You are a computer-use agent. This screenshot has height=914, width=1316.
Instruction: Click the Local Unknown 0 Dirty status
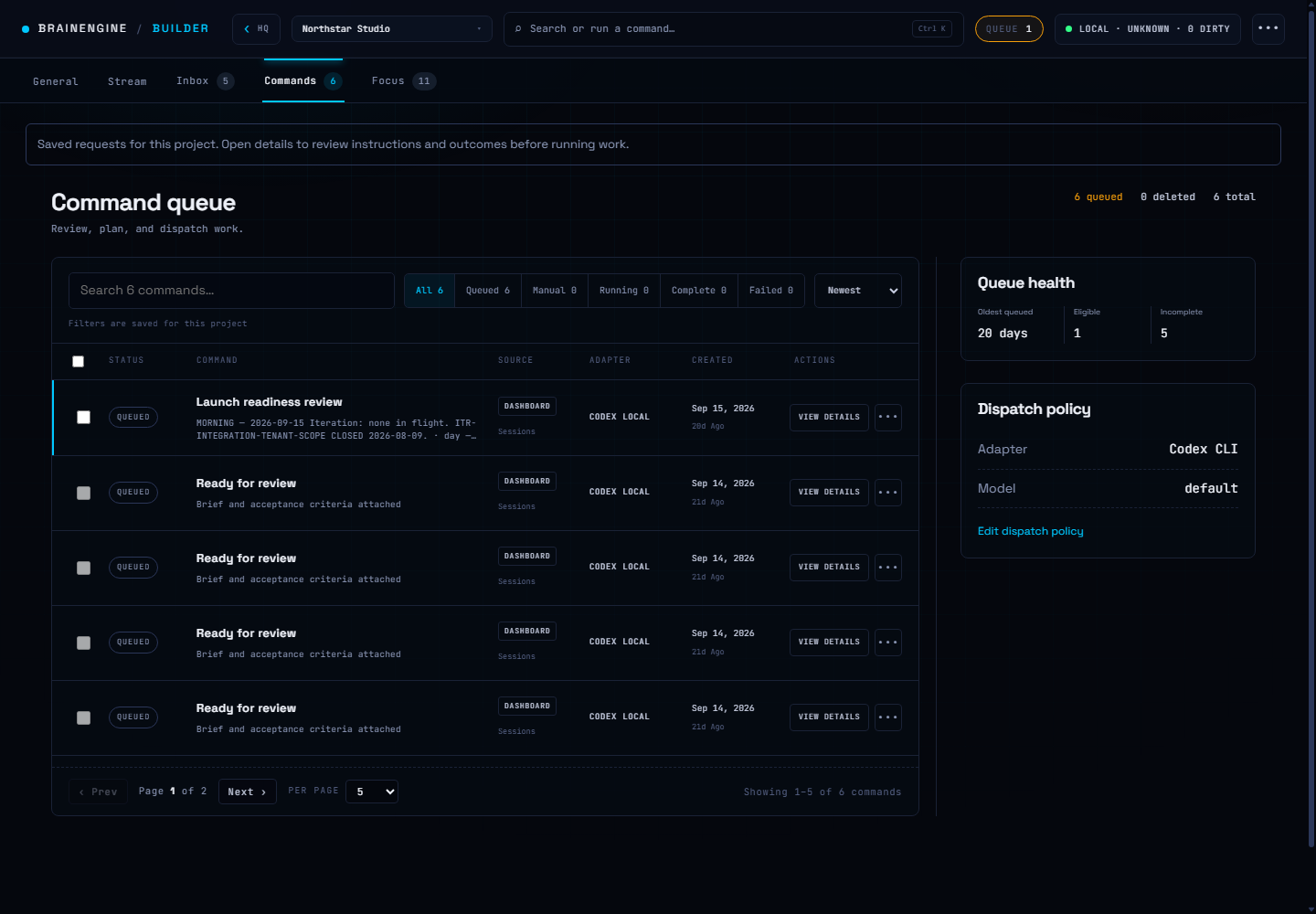click(x=1148, y=29)
